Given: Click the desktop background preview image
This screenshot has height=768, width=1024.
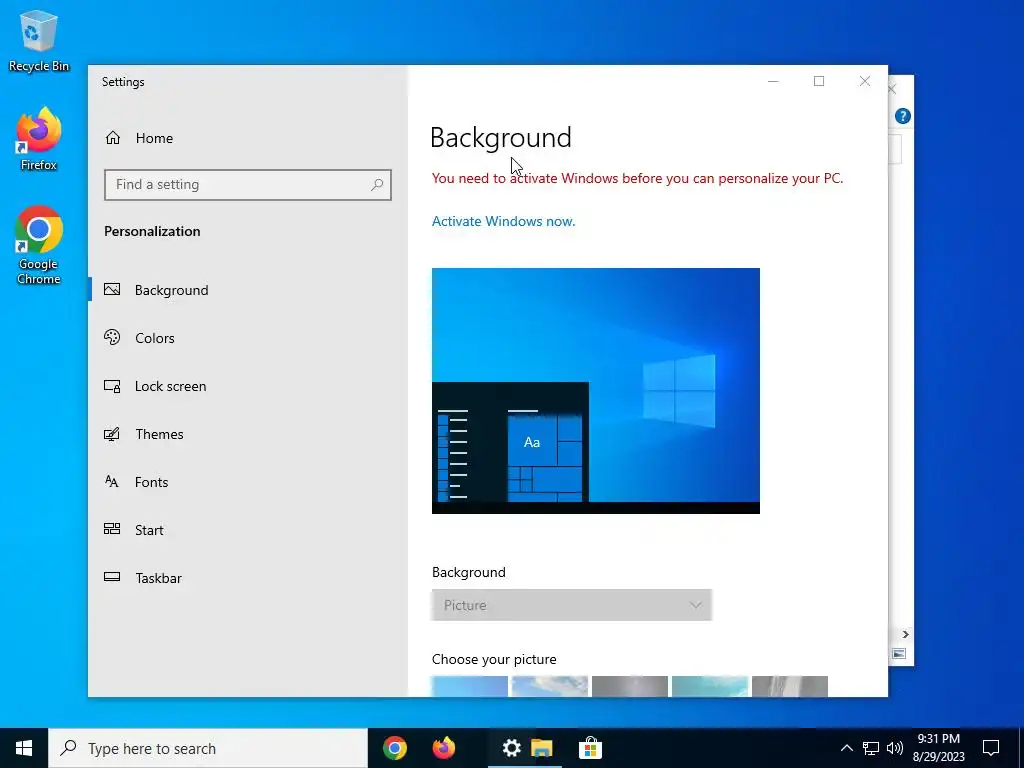Looking at the screenshot, I should (596, 391).
